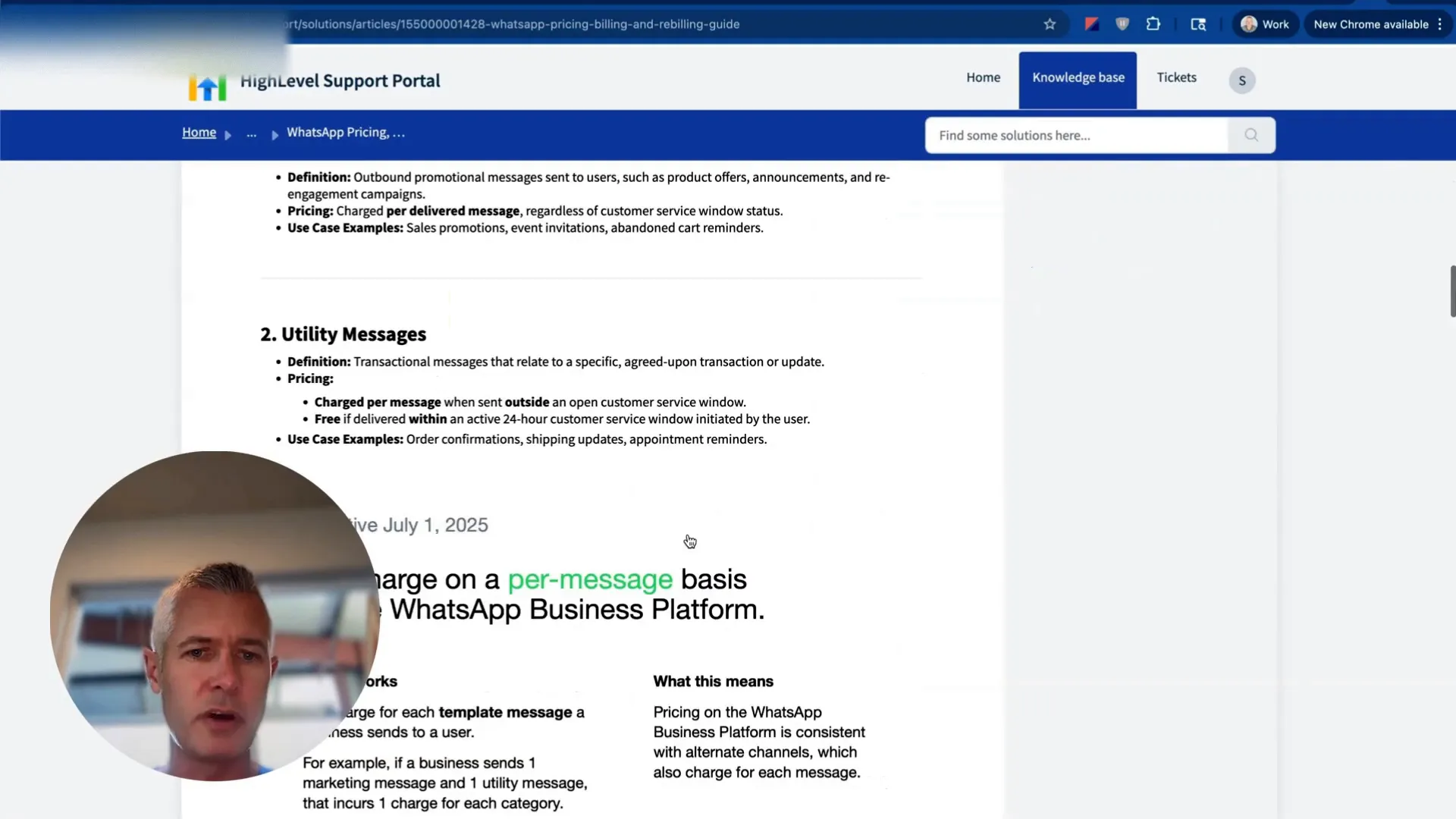Click the red flag extension icon
The width and height of the screenshot is (1456, 819).
point(1092,24)
